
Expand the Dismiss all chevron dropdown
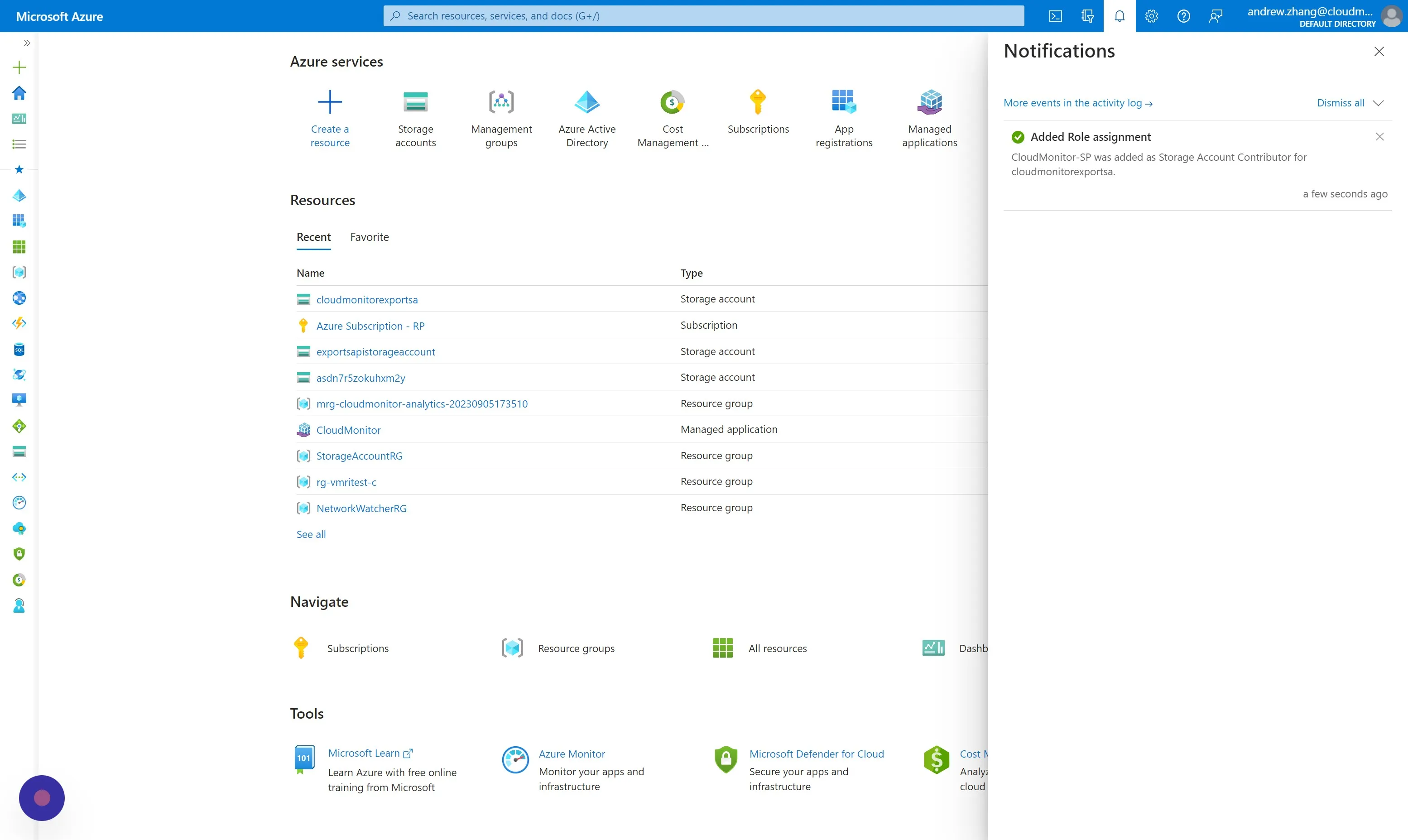pos(1379,103)
